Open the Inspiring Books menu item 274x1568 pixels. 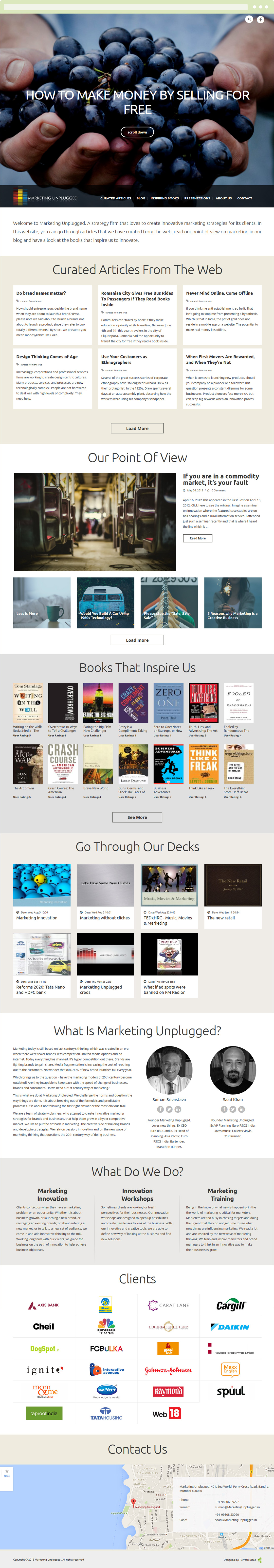pyautogui.click(x=164, y=198)
